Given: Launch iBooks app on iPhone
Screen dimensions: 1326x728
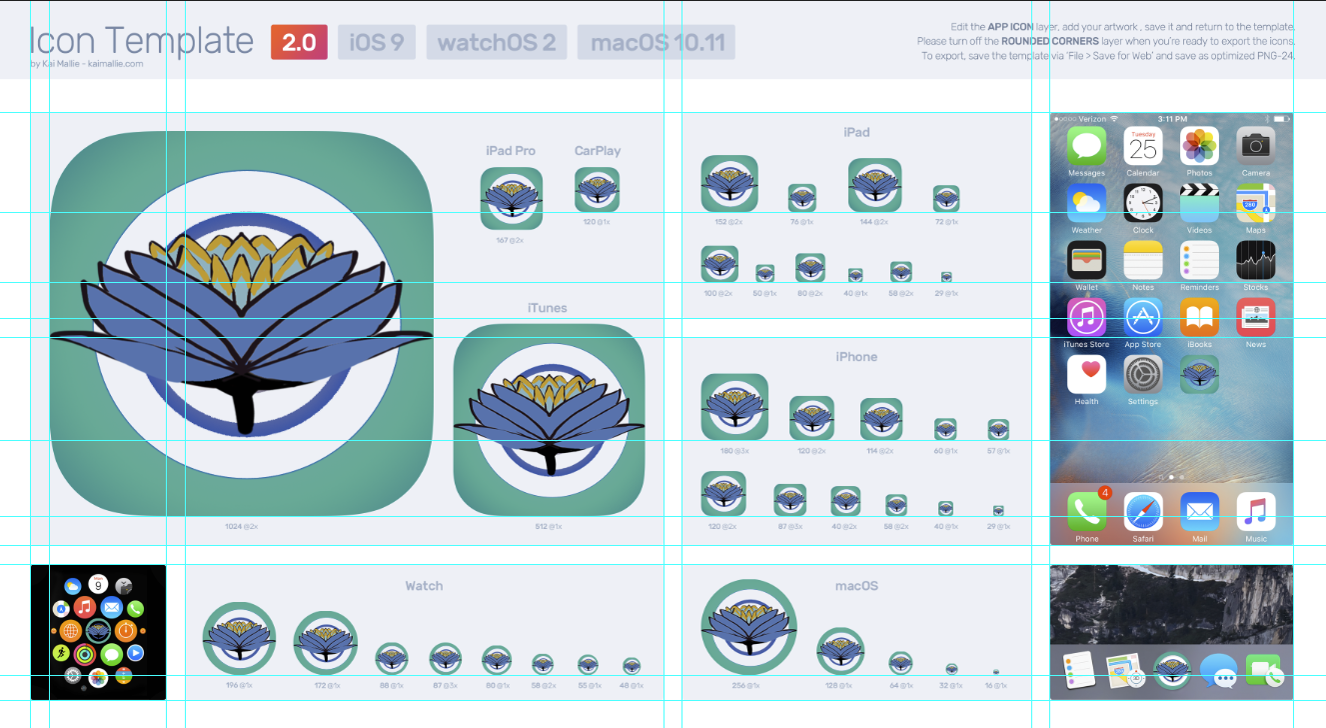Looking at the screenshot, I should [x=1199, y=317].
